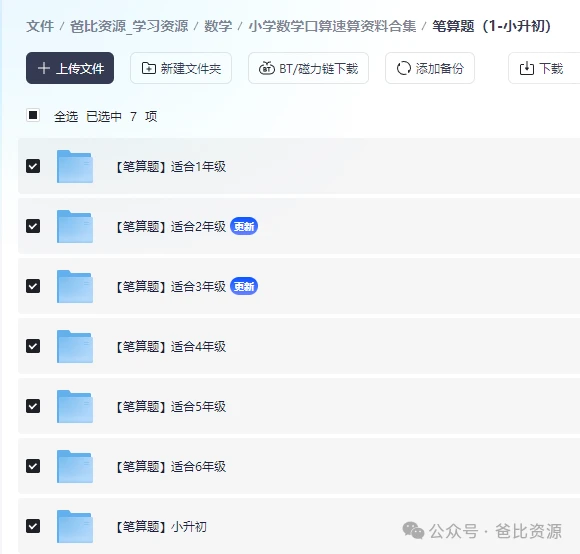Screen dimensions: 580x554
Task: Click the 添加备份 backup button
Action: (x=430, y=68)
